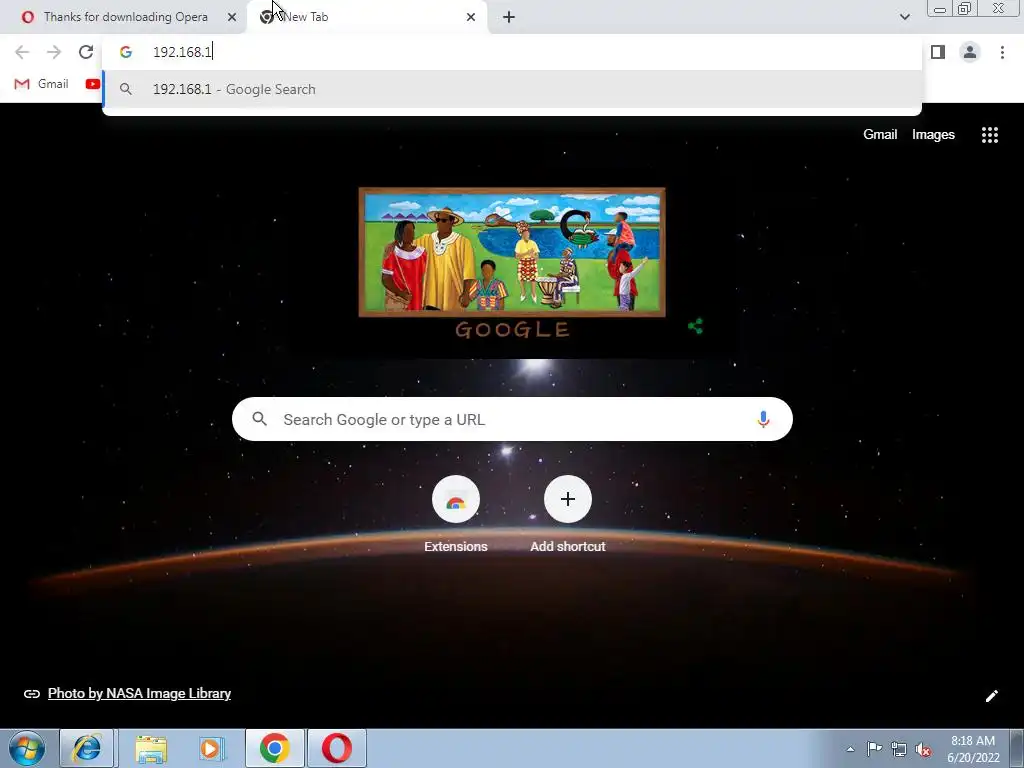1024x768 pixels.
Task: Open the Chrome profile avatar
Action: pyautogui.click(x=970, y=52)
